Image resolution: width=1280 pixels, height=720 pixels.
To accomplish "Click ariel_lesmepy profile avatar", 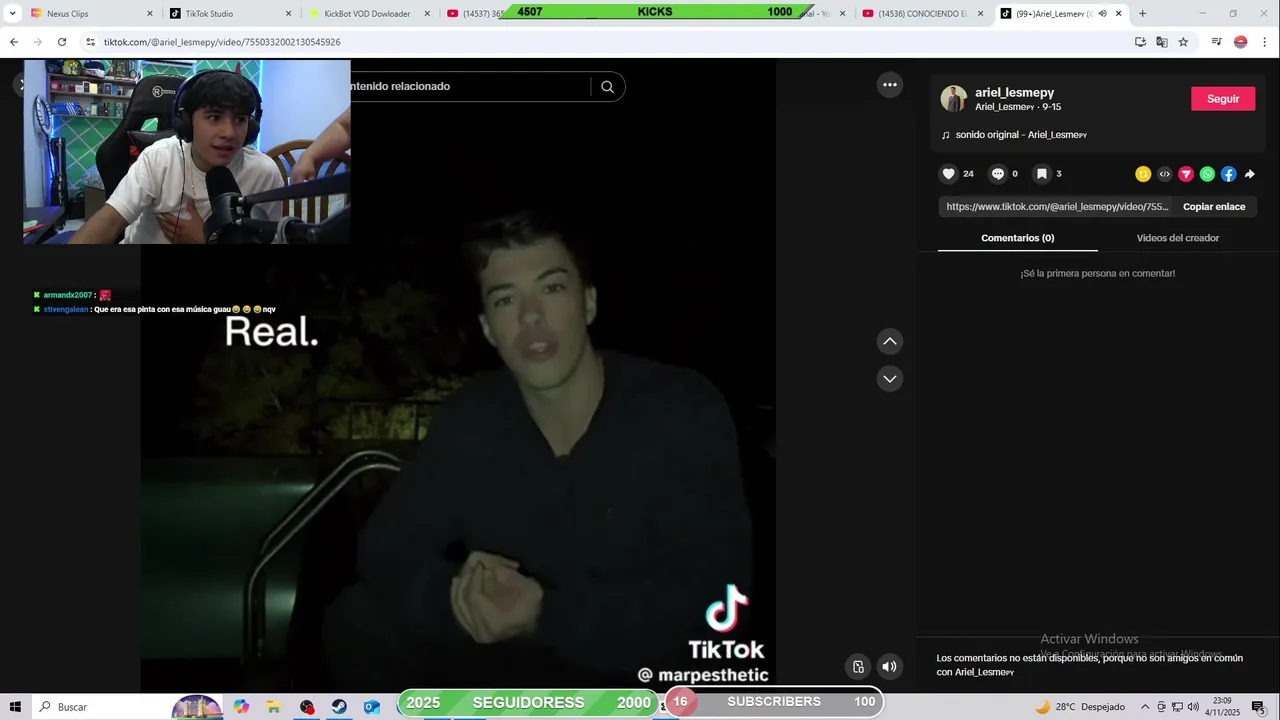I will (x=954, y=99).
